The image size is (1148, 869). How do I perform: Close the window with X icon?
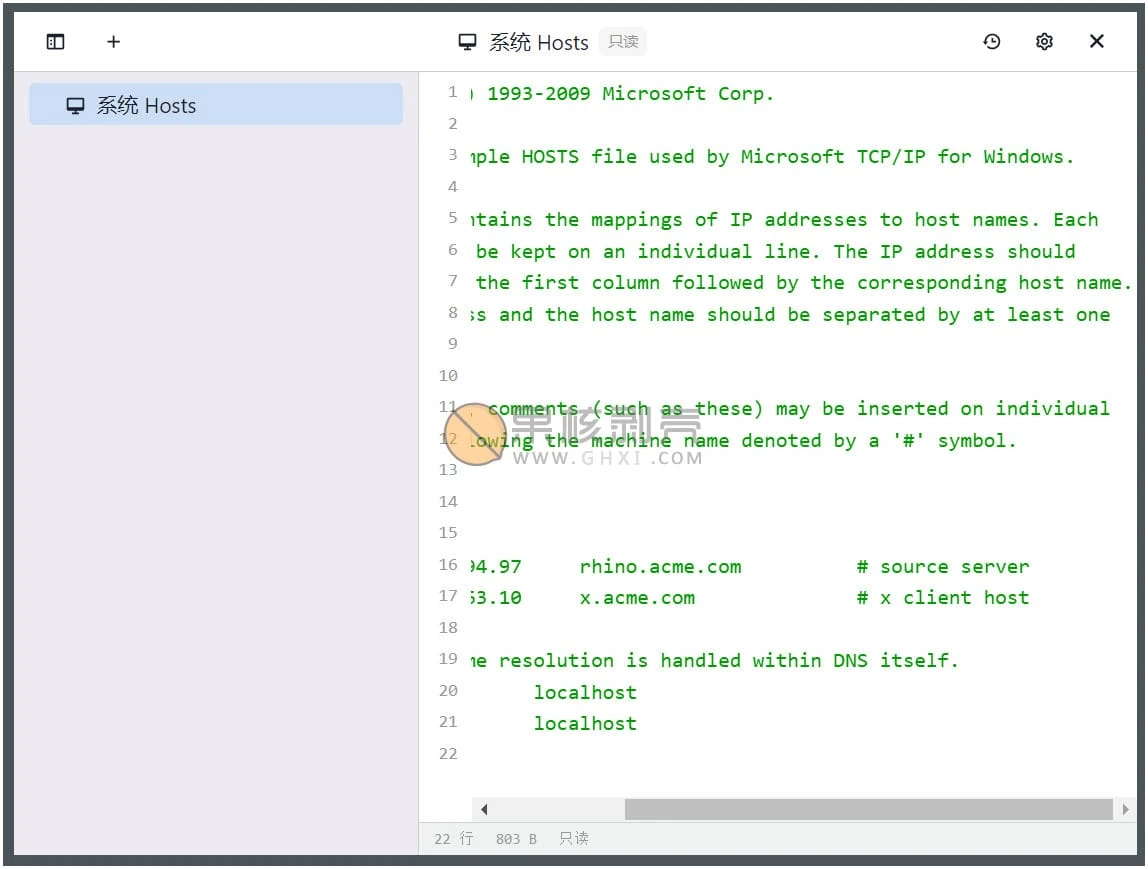(1096, 41)
